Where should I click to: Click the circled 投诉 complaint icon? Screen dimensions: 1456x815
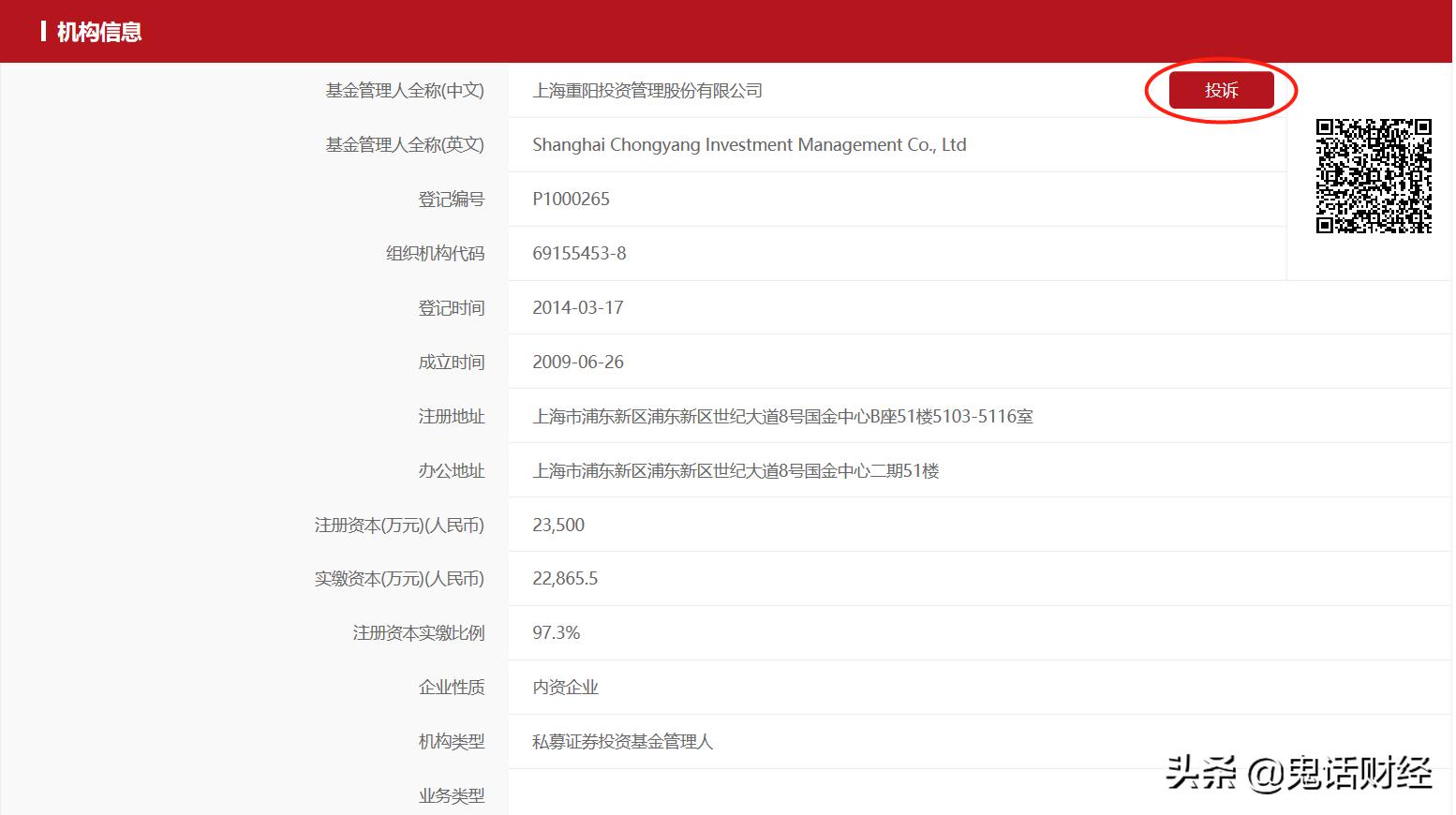click(x=1220, y=90)
